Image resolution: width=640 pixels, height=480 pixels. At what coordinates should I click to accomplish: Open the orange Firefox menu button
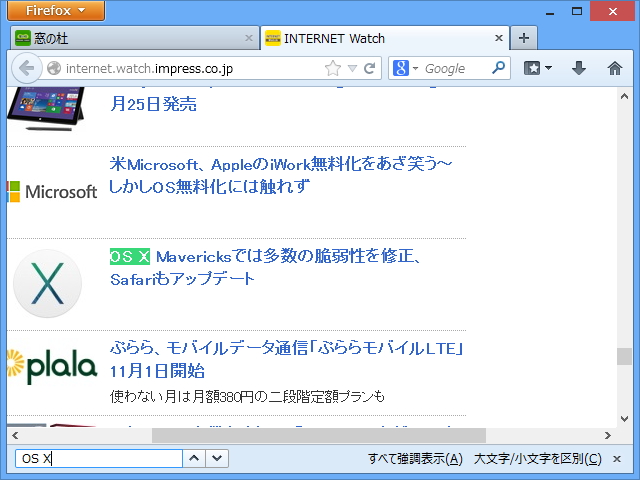pyautogui.click(x=56, y=10)
